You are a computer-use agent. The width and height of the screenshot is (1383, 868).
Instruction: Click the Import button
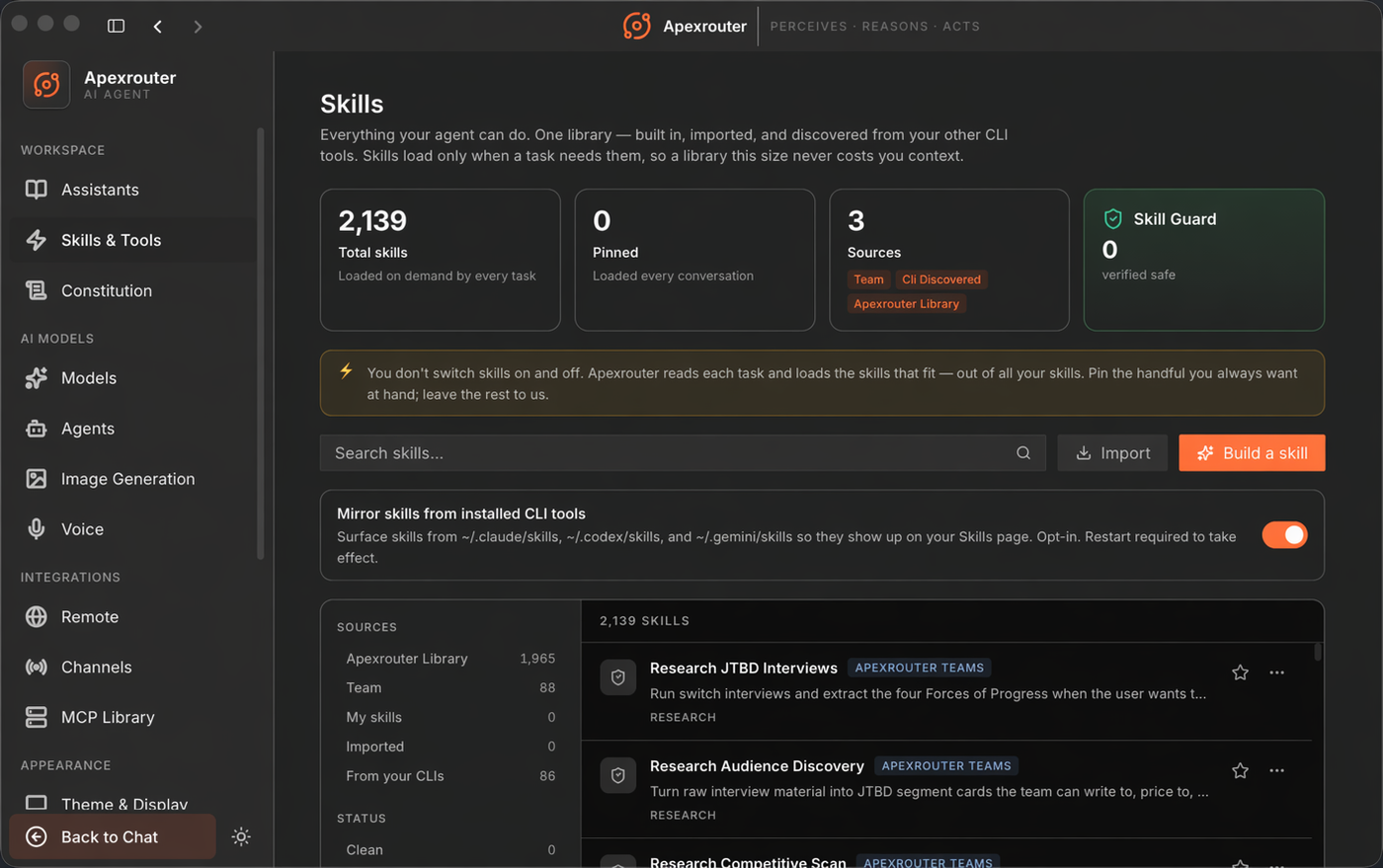[1112, 453]
